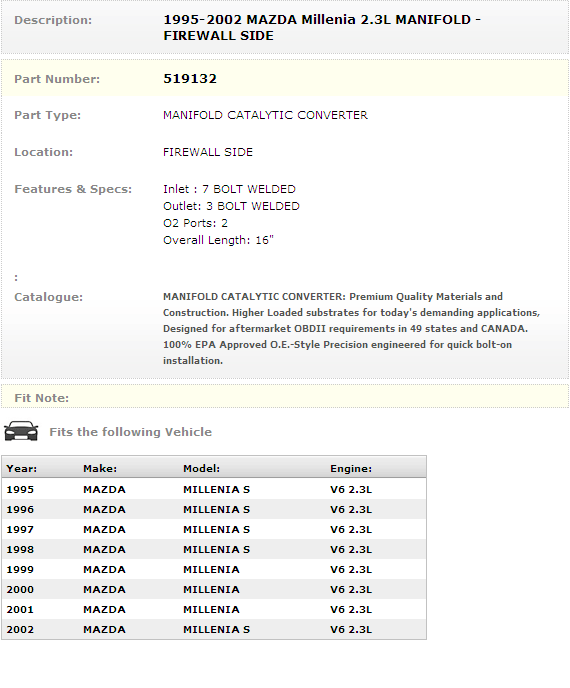Screen dimensions: 570x688
Task: Select the 1996 vehicle row
Action: [x=214, y=509]
